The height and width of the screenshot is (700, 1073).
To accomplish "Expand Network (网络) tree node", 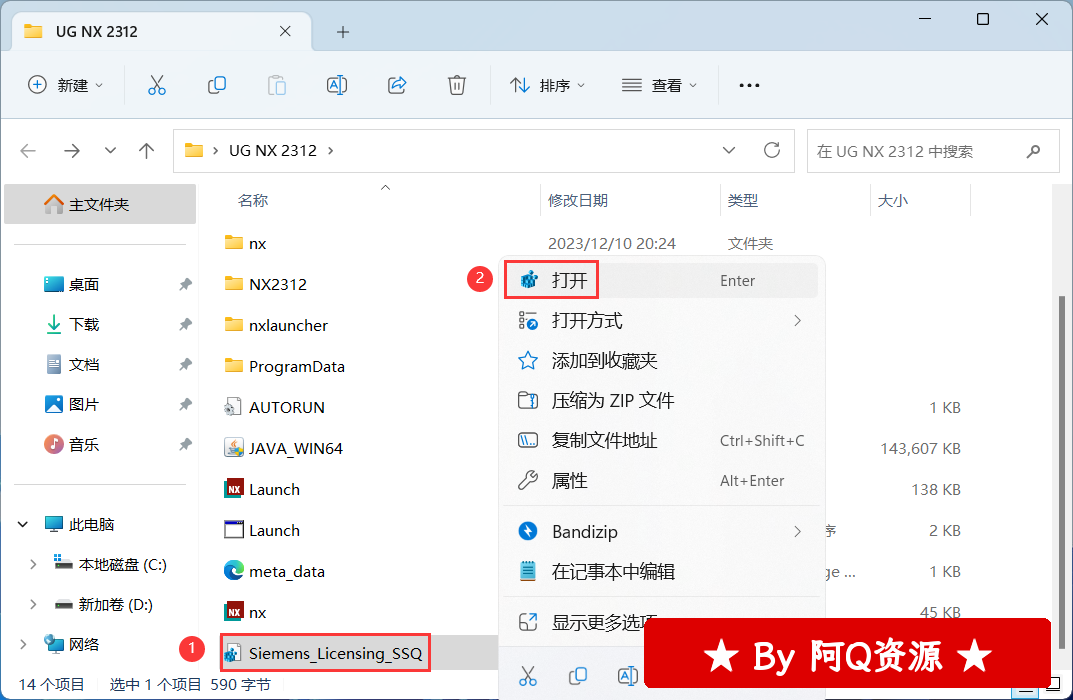I will tap(23, 645).
